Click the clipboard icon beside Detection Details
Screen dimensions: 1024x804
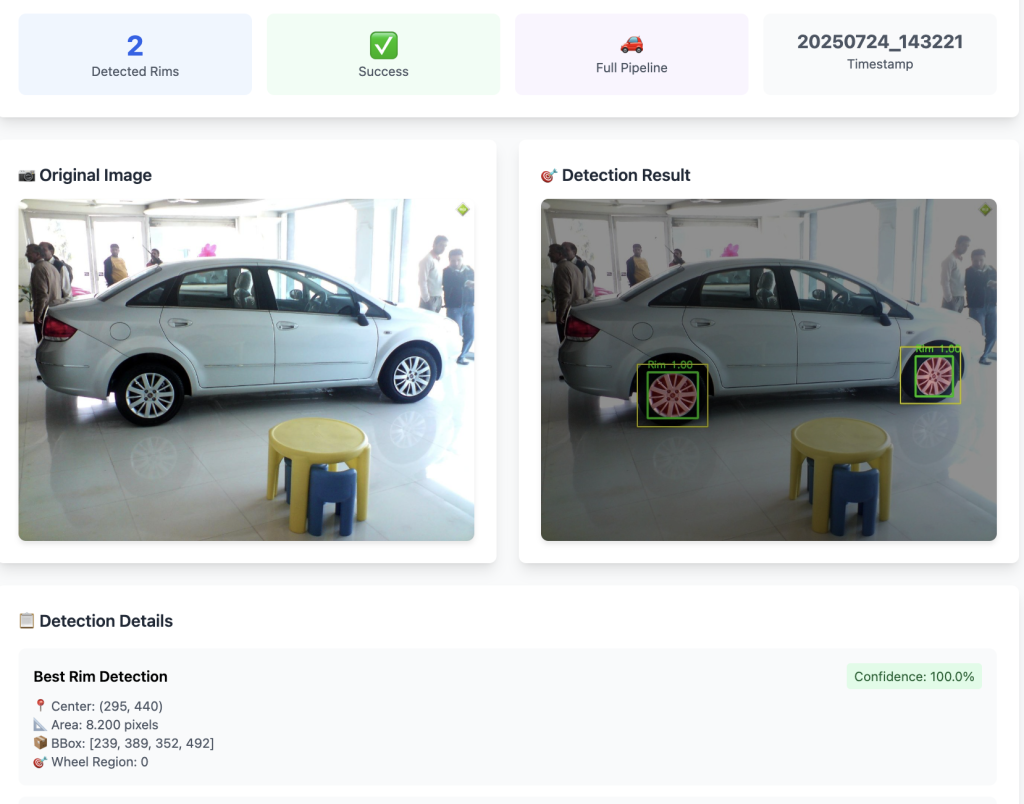tap(27, 621)
